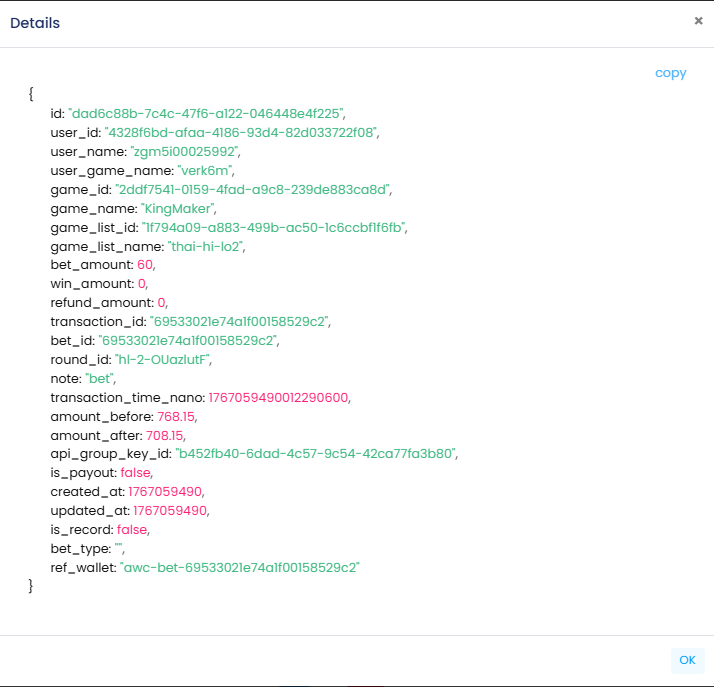This screenshot has width=714, height=687.
Task: Close the Details dialog with the X
Action: [x=698, y=21]
